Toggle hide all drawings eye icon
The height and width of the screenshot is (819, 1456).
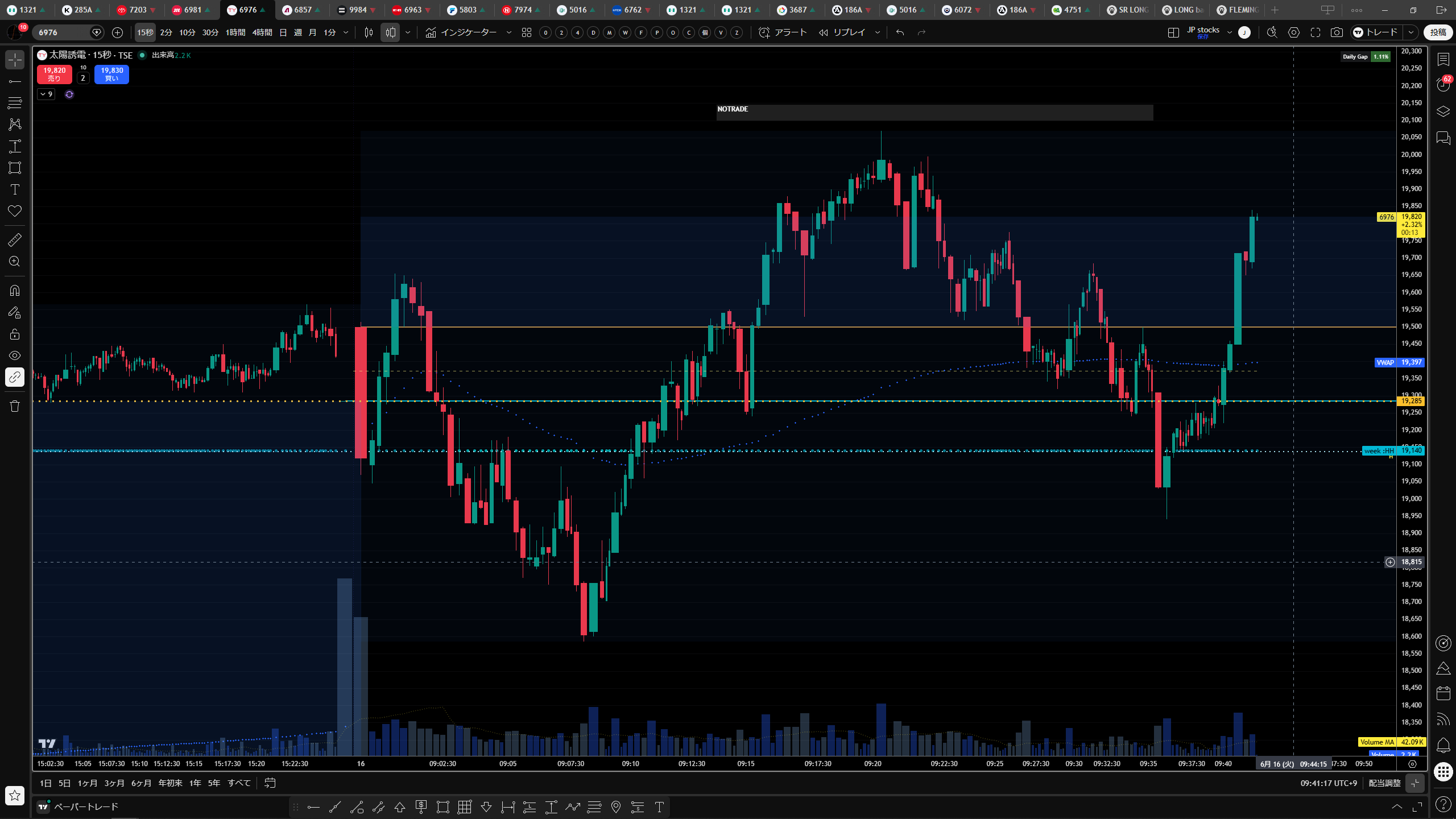(x=15, y=355)
